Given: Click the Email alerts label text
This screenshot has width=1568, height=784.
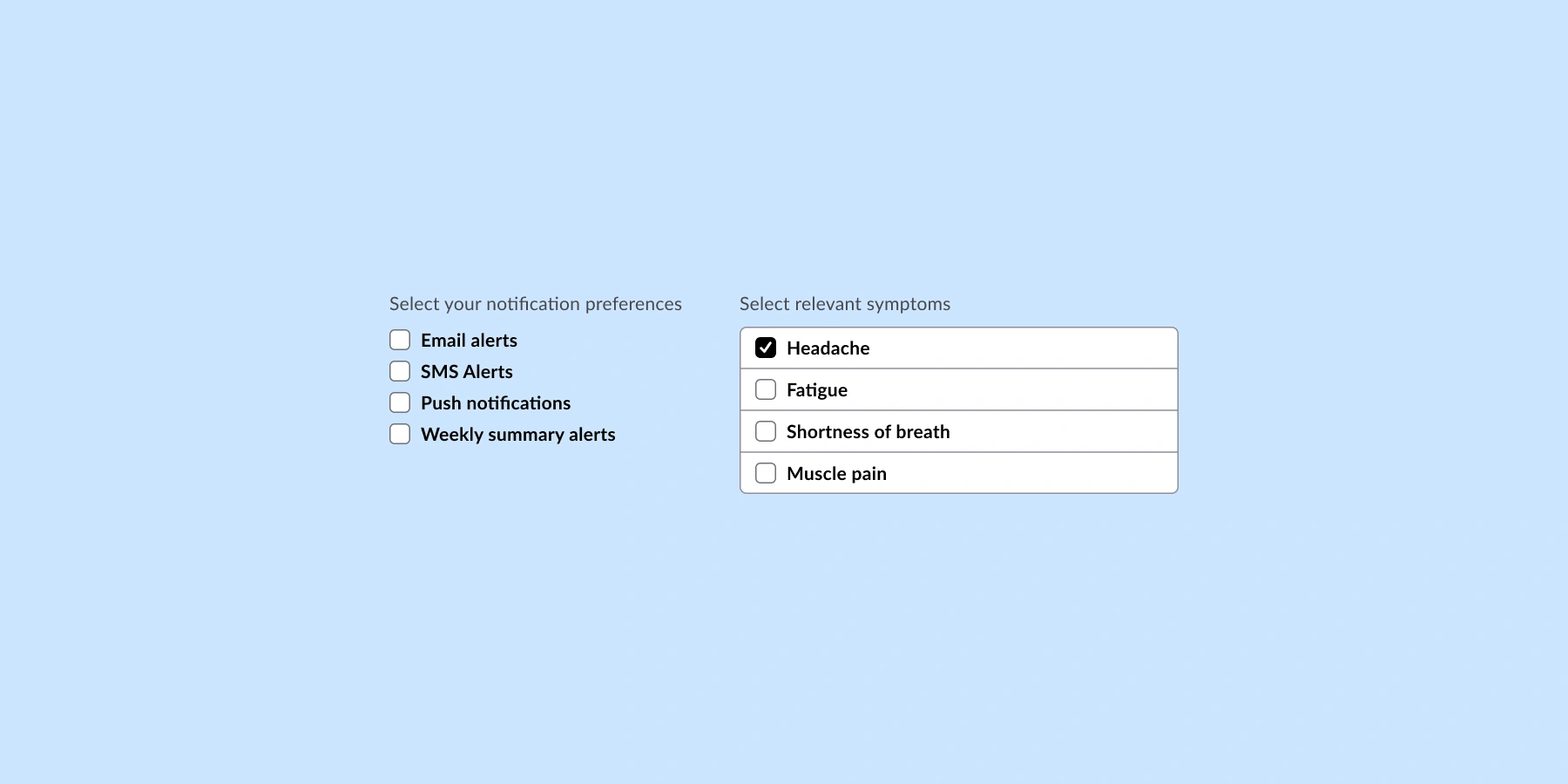Looking at the screenshot, I should pyautogui.click(x=469, y=340).
